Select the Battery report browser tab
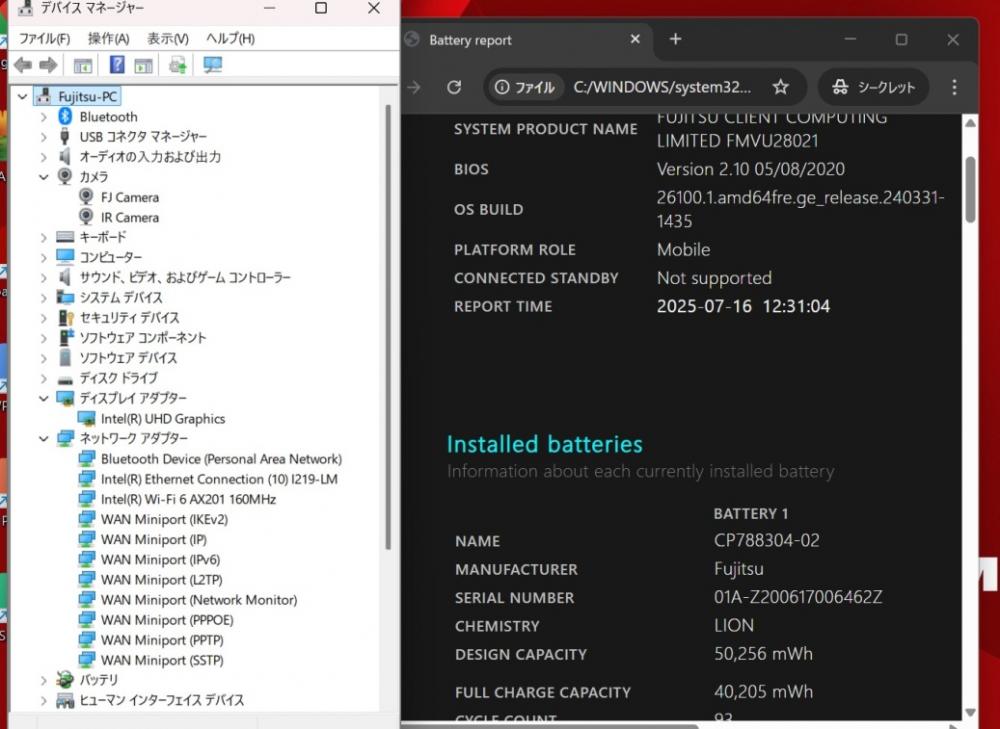 point(527,40)
